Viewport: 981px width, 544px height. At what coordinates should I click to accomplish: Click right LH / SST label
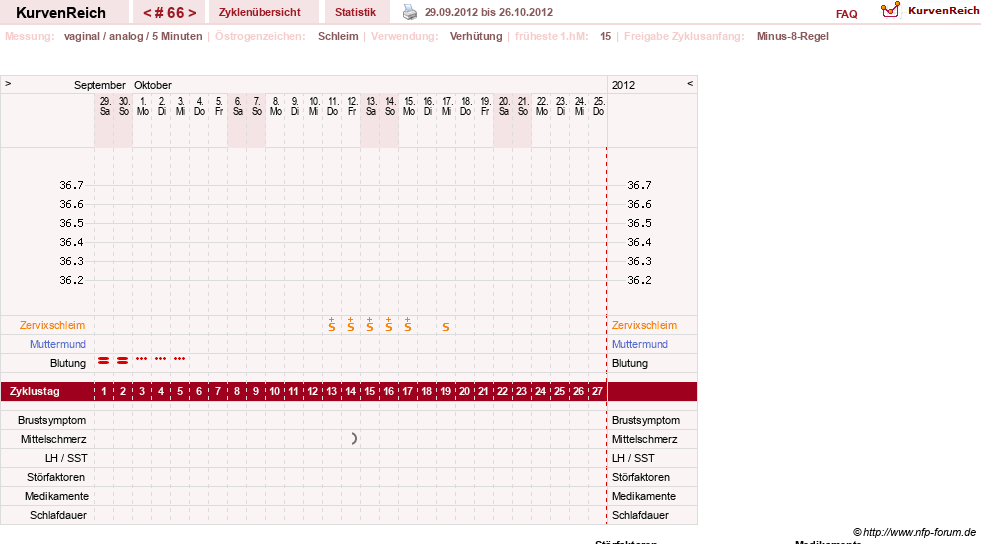633,458
